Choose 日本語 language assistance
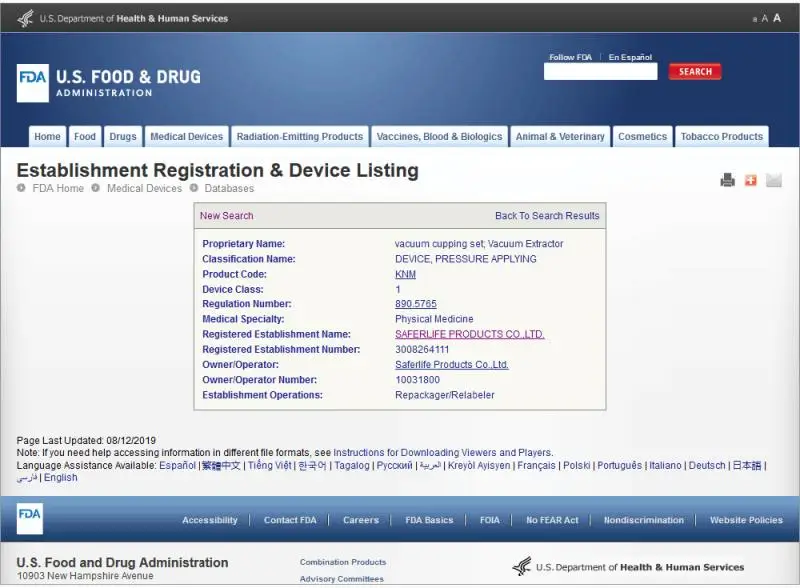This screenshot has height=588, width=800. [746, 466]
